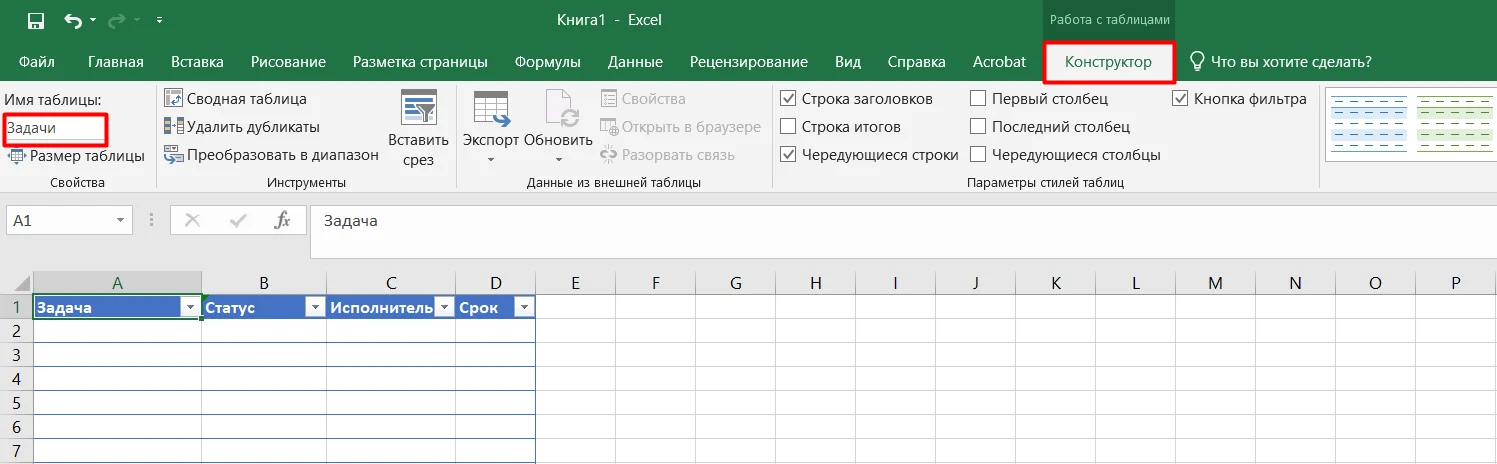Click the Вставить срез slicer icon
Viewport: 1497px width, 464px height.
tap(418, 107)
